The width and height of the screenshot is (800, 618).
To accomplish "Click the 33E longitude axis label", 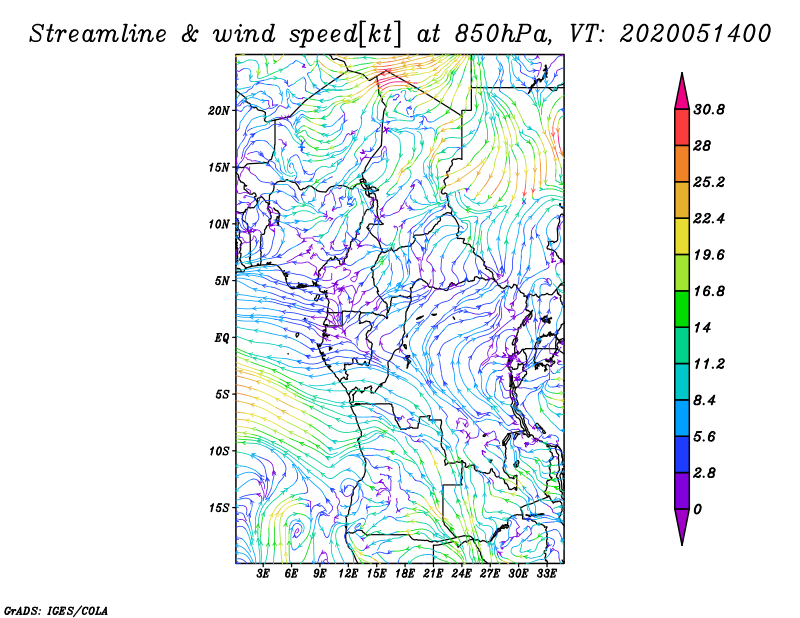I will [x=546, y=575].
